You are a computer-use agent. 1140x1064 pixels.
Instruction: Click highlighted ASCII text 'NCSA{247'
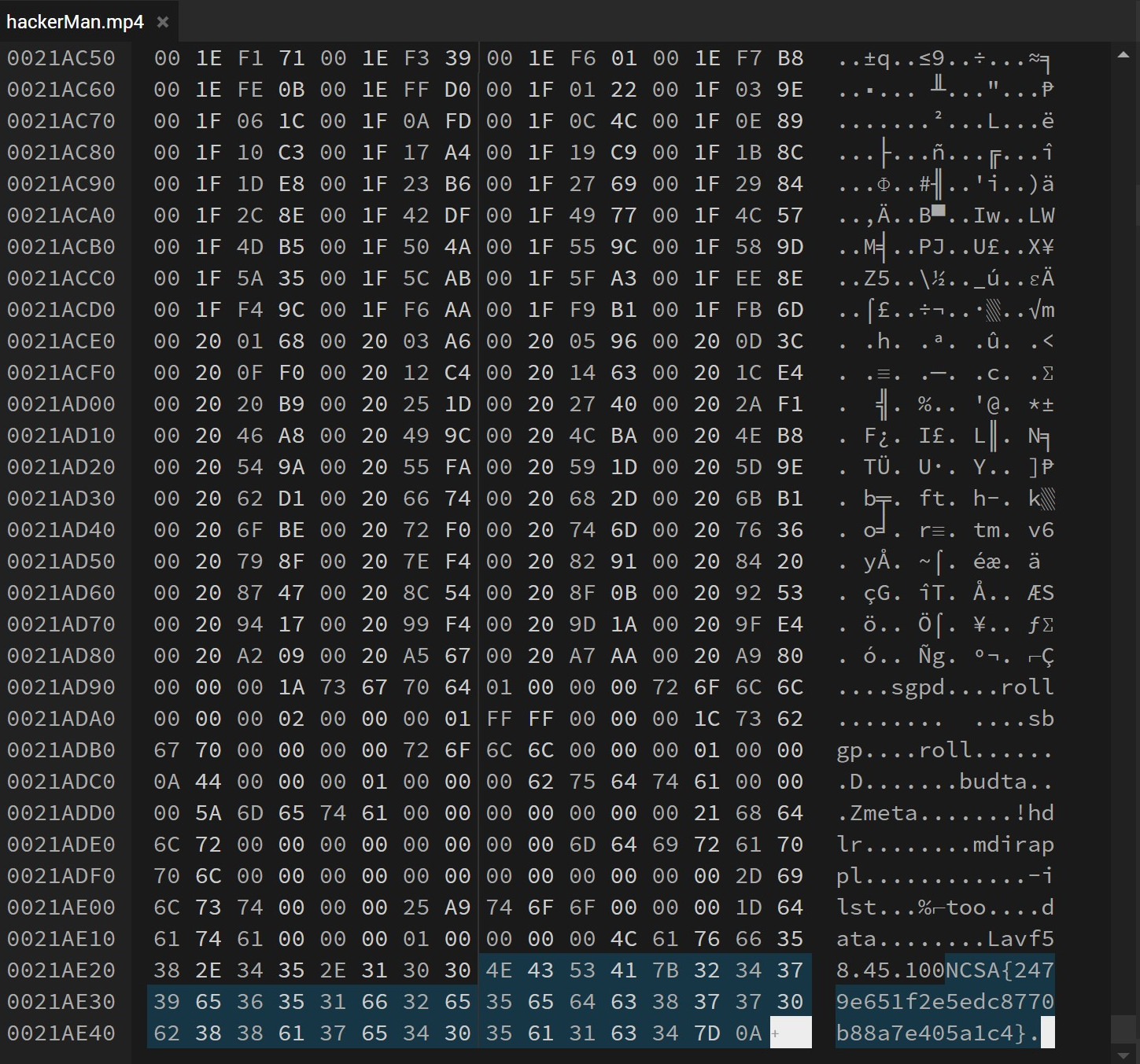coord(1000,970)
